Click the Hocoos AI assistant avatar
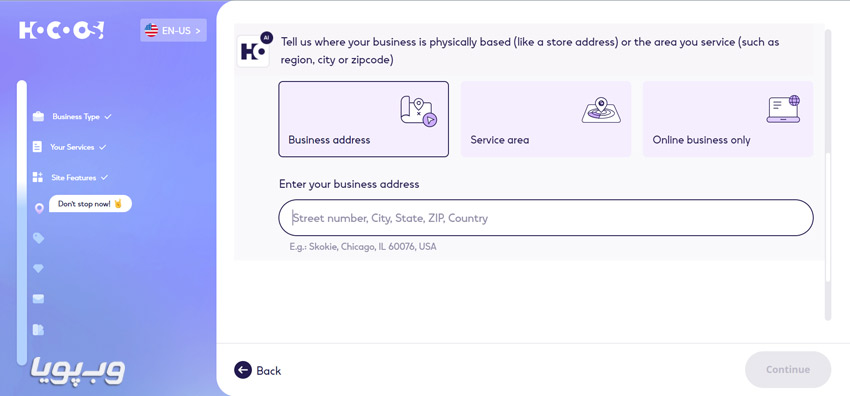850x396 pixels. (254, 51)
